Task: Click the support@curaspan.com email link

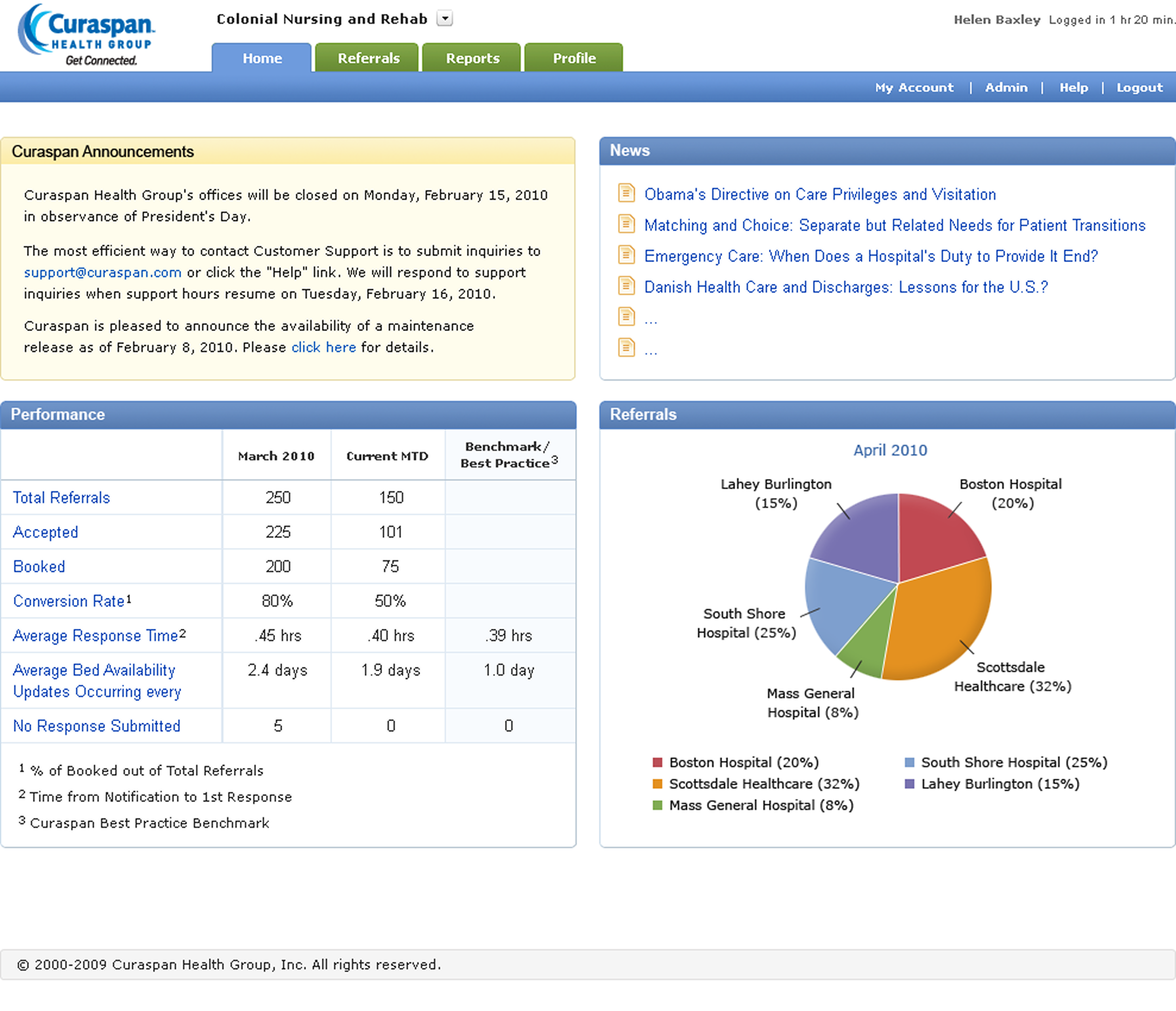Action: (x=103, y=272)
